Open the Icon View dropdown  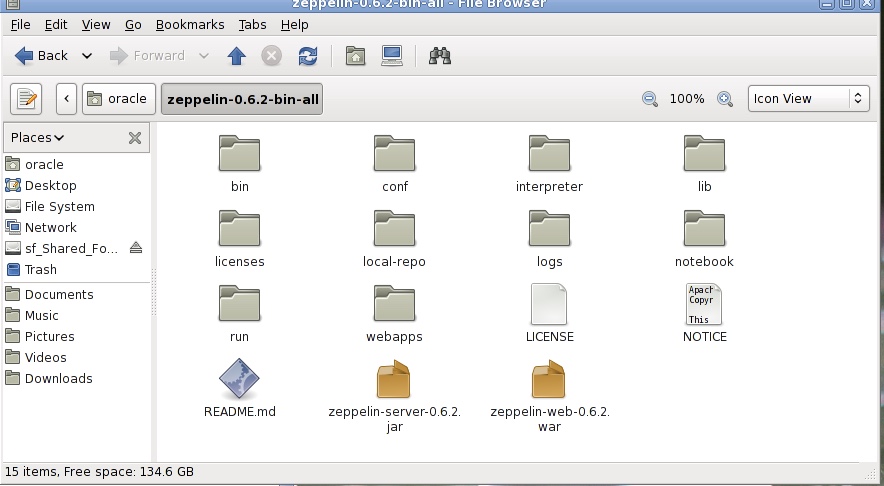point(808,99)
